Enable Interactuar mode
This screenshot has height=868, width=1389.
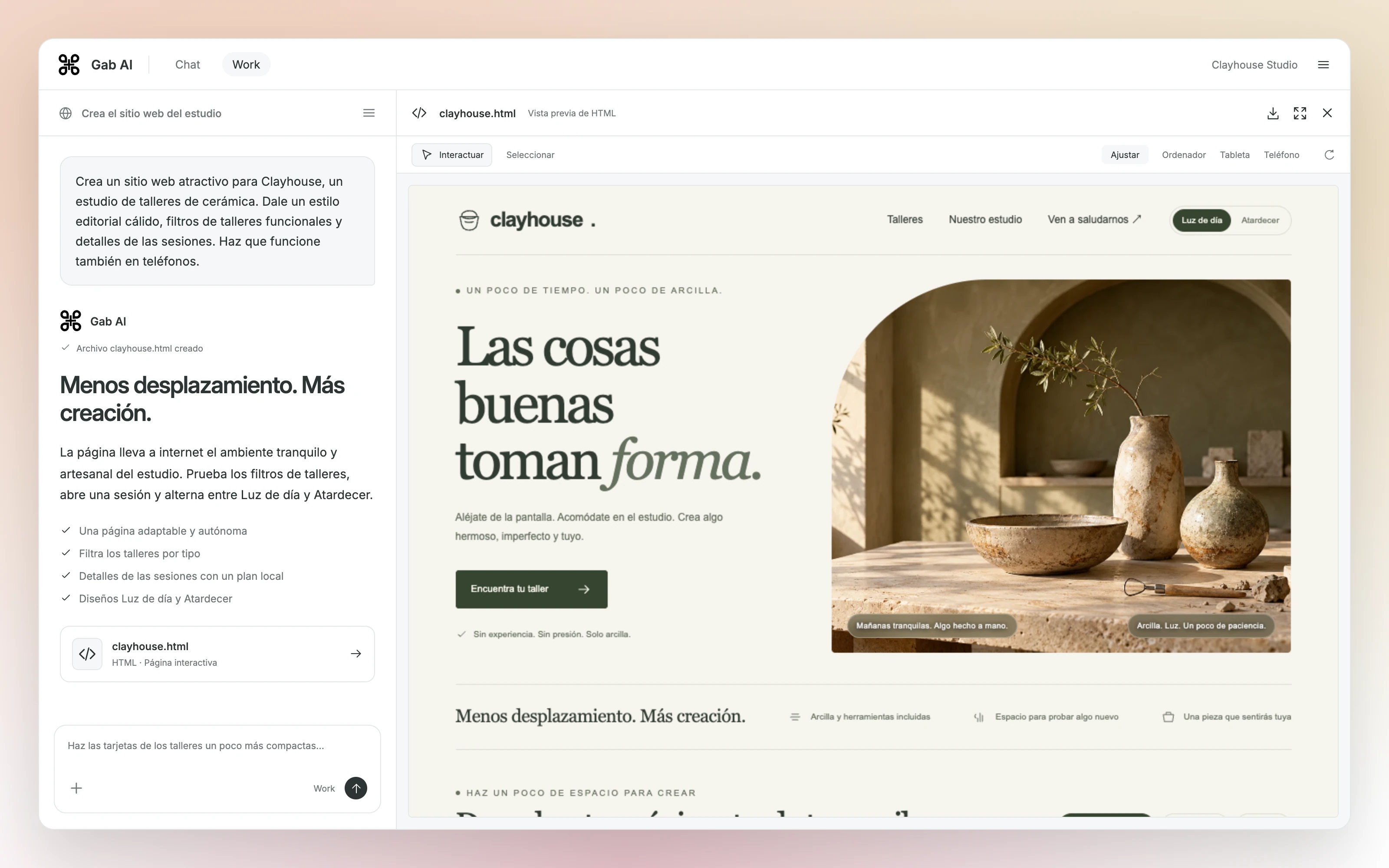point(452,155)
